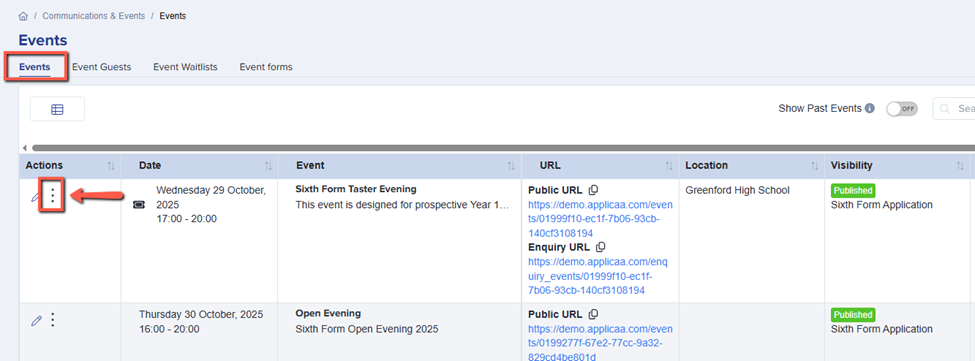Toggle the Show Past Events switch

tap(902, 109)
